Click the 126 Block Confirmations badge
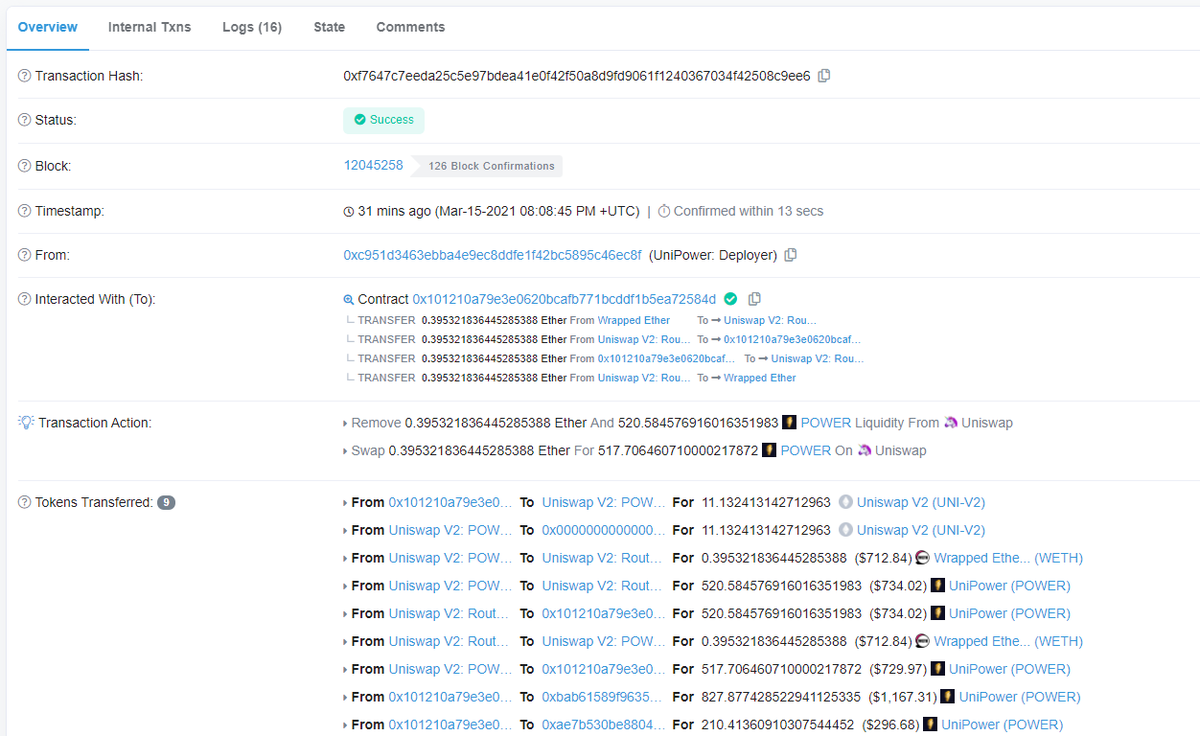Image resolution: width=1200 pixels, height=736 pixels. coord(488,166)
